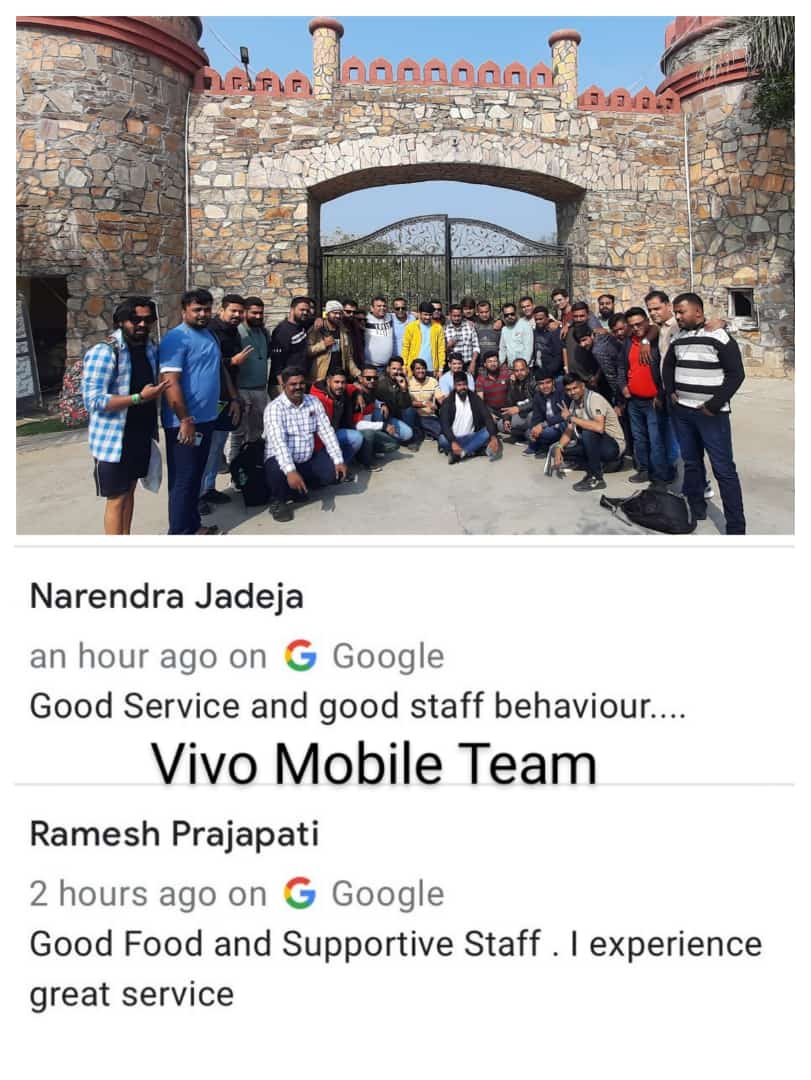Click the black backpack on the ground
Screen dimensions: 811x1080
pyautogui.click(x=651, y=510)
